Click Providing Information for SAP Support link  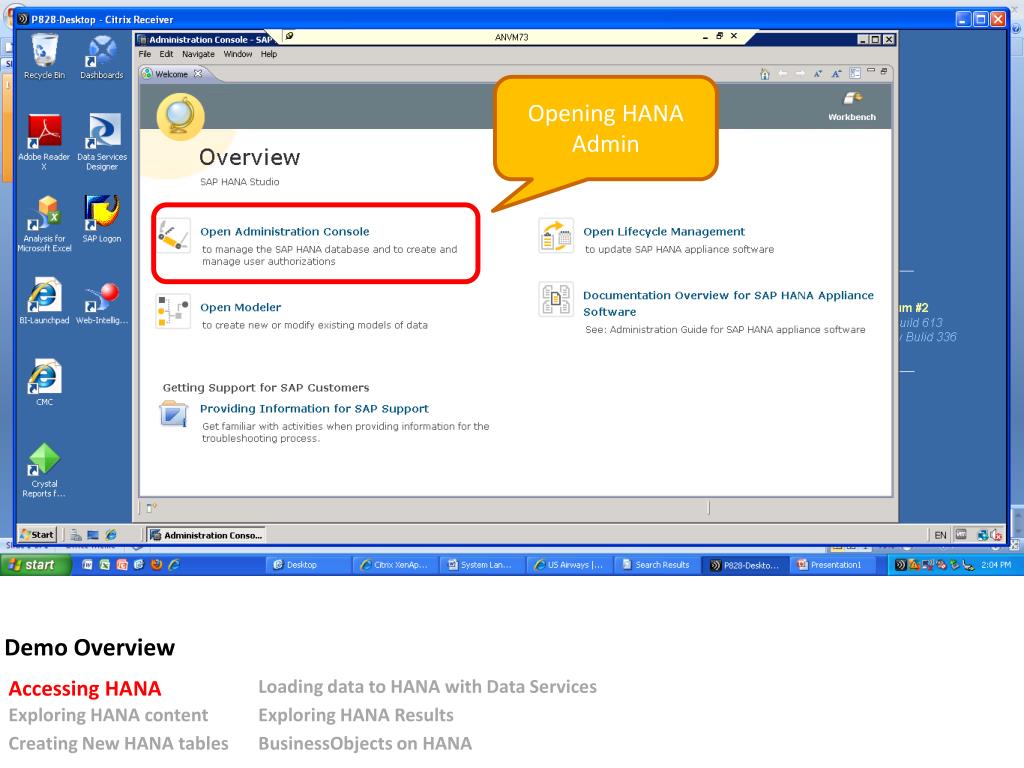pyautogui.click(x=314, y=409)
